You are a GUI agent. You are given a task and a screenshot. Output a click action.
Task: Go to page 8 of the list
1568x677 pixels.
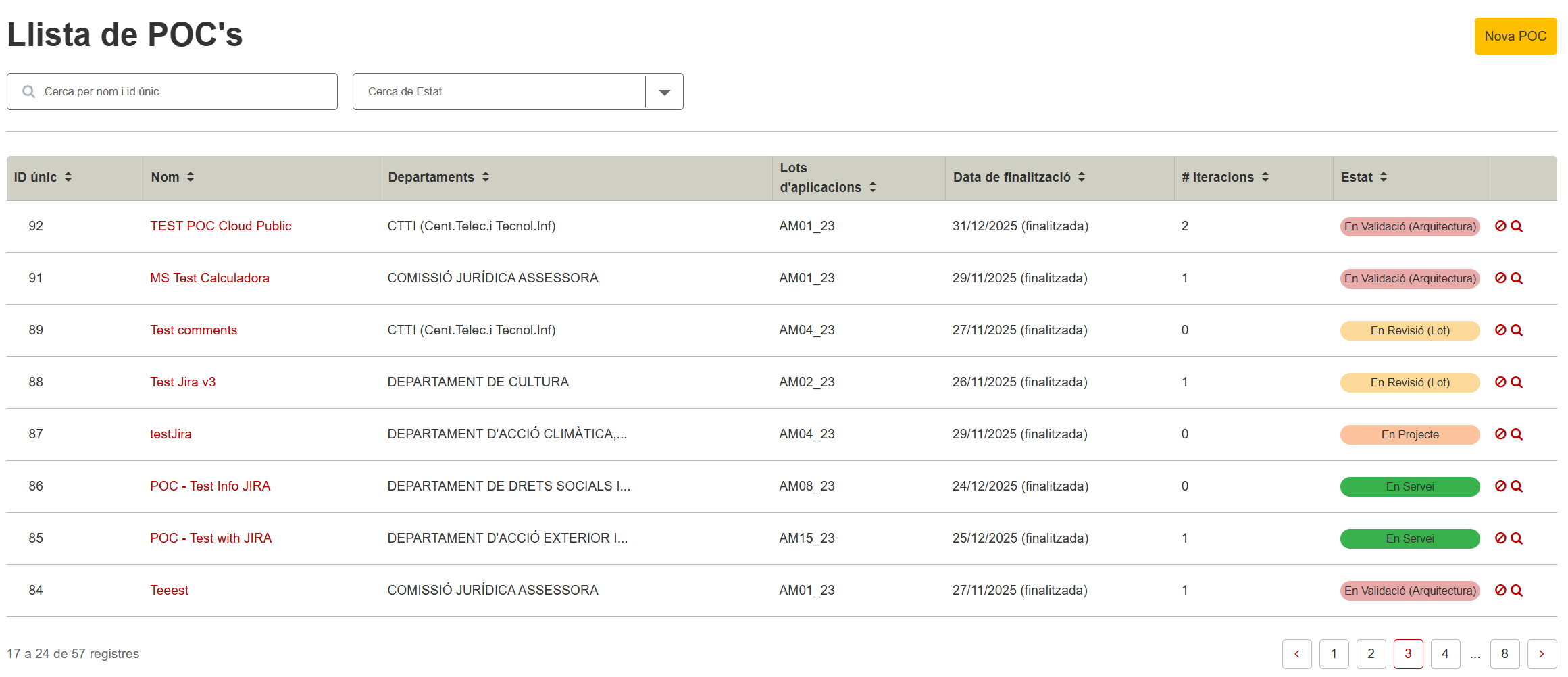pos(1504,653)
